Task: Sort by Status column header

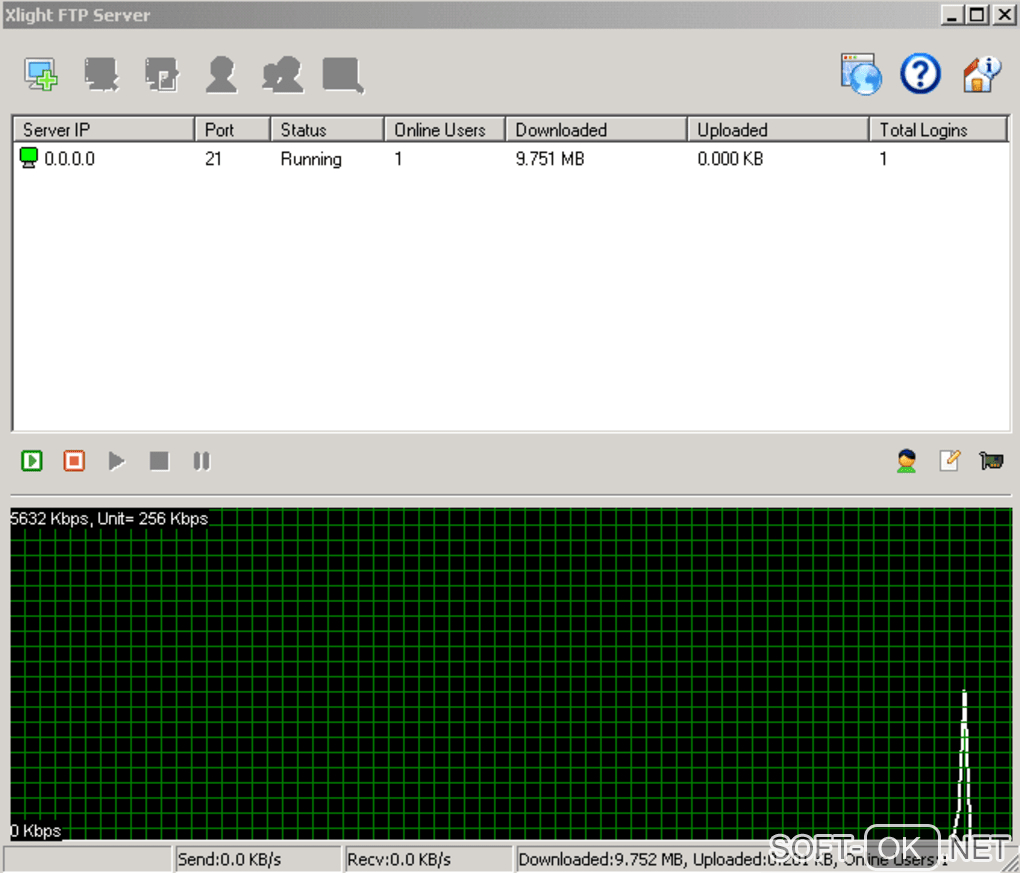Action: [327, 129]
